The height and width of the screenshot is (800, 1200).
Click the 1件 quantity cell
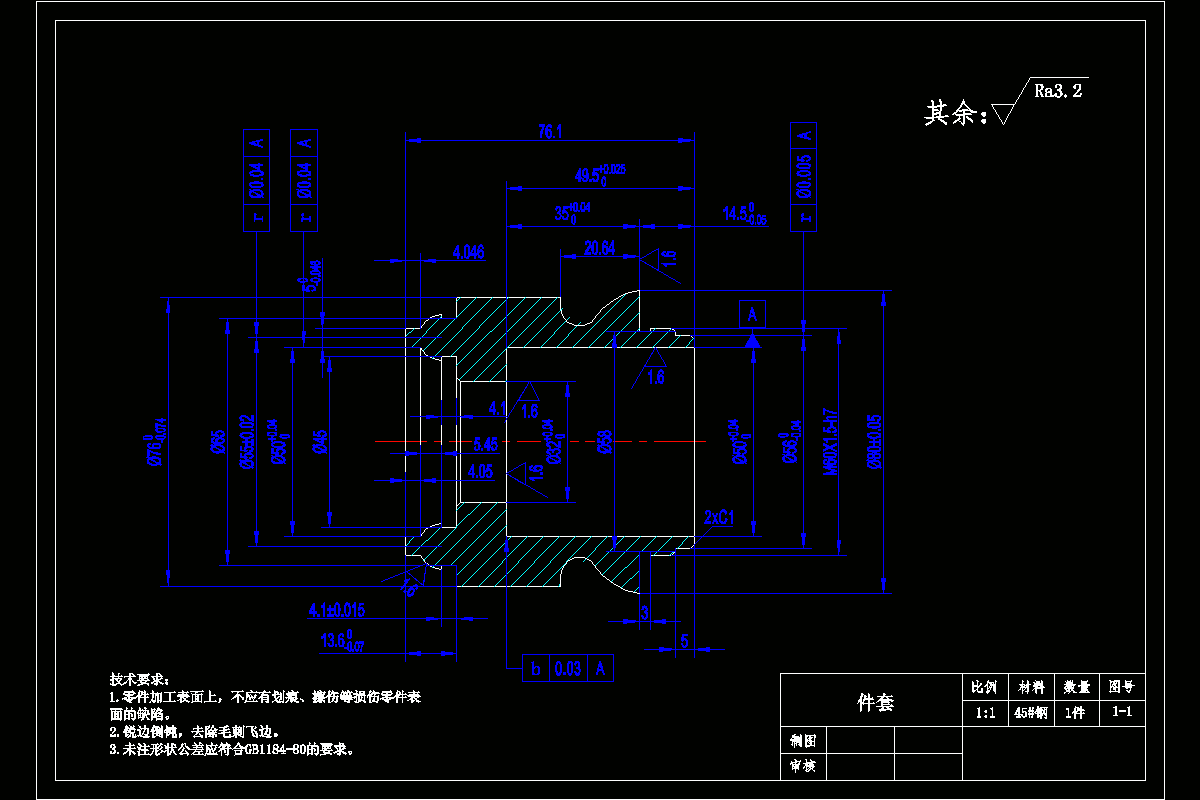click(x=1076, y=713)
